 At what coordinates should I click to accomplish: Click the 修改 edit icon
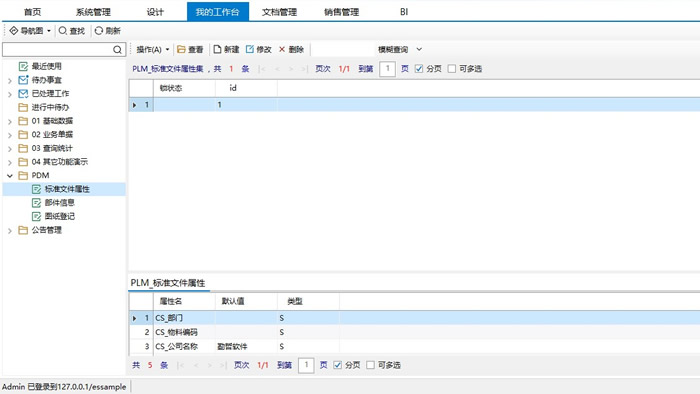coord(250,49)
